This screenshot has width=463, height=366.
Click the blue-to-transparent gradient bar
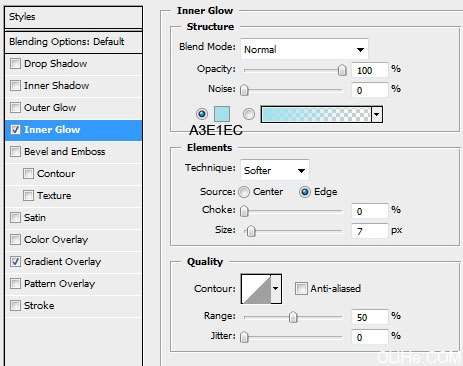point(316,114)
